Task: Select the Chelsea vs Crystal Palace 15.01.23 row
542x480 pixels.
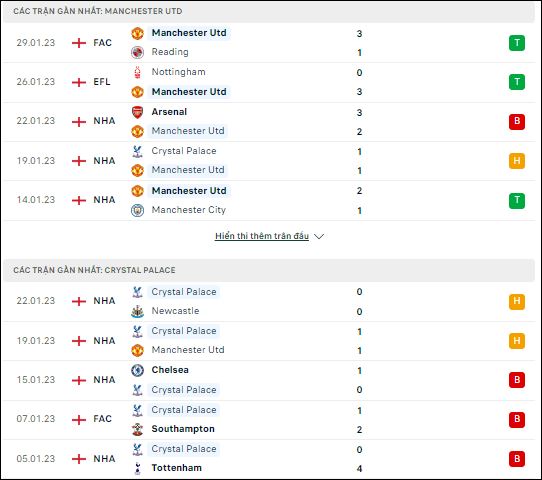Action: point(269,380)
